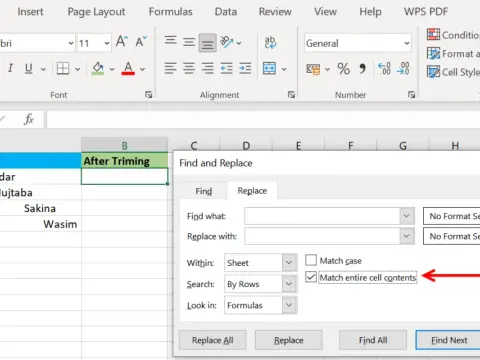This screenshot has height=360, width=480.
Task: Expand Merge & Center options arrow
Action: (284, 69)
